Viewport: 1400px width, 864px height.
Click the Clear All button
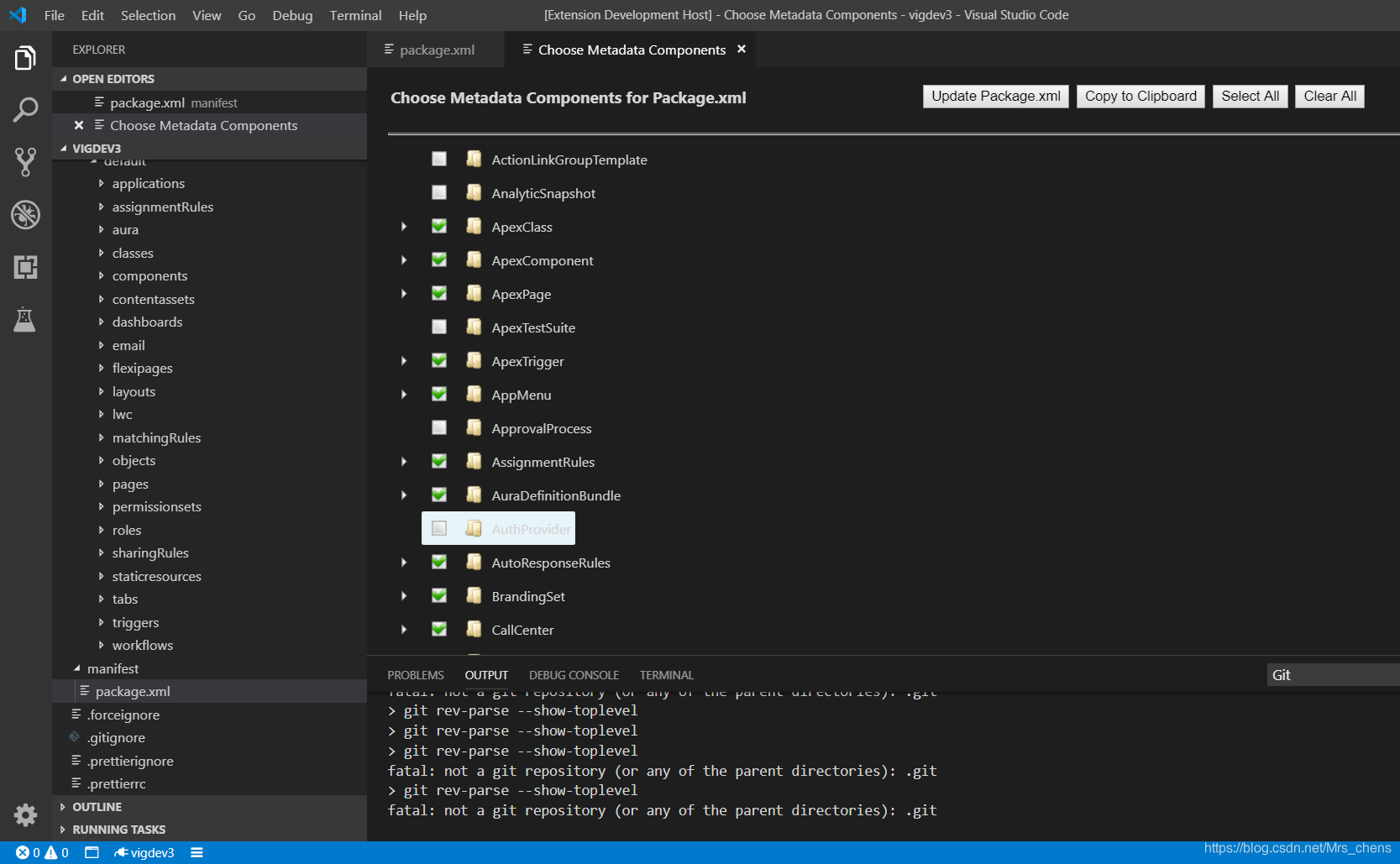[1329, 96]
